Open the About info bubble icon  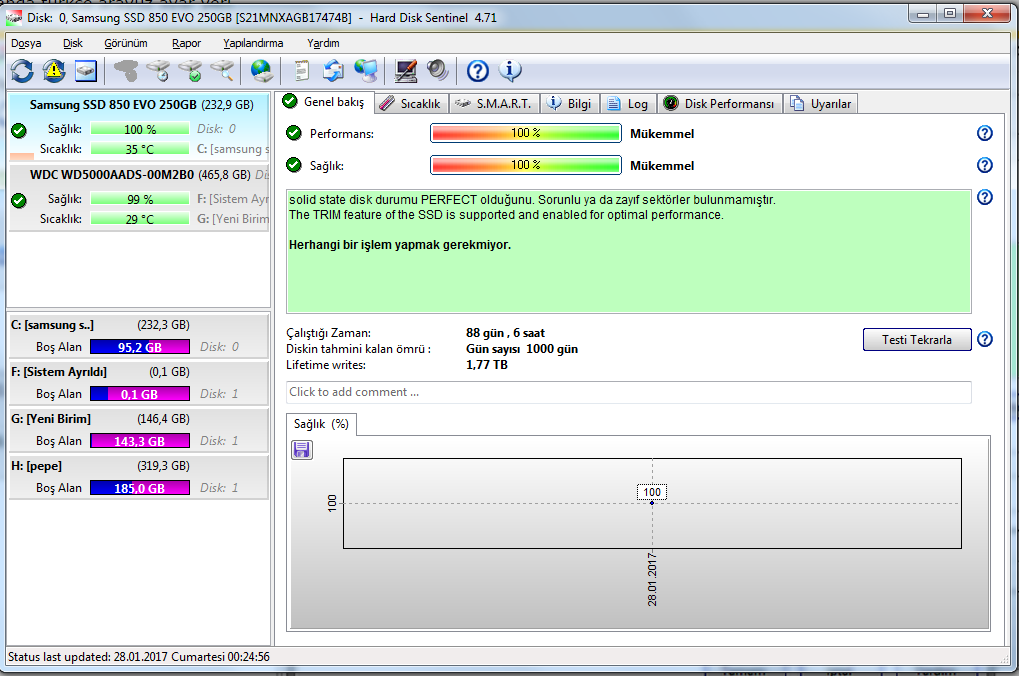click(510, 71)
